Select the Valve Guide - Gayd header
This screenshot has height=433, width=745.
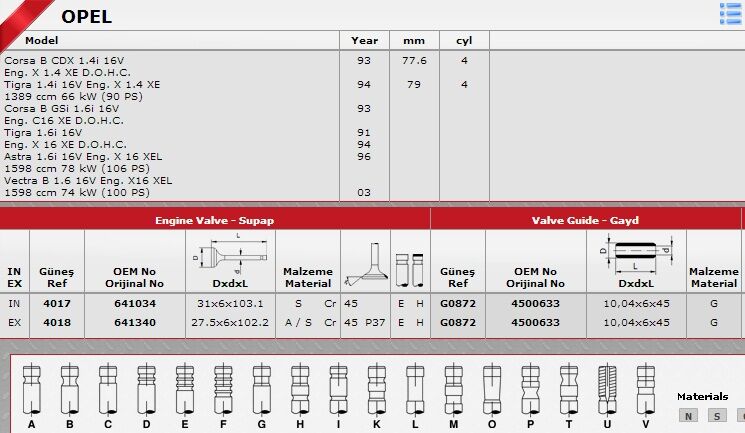(585, 220)
